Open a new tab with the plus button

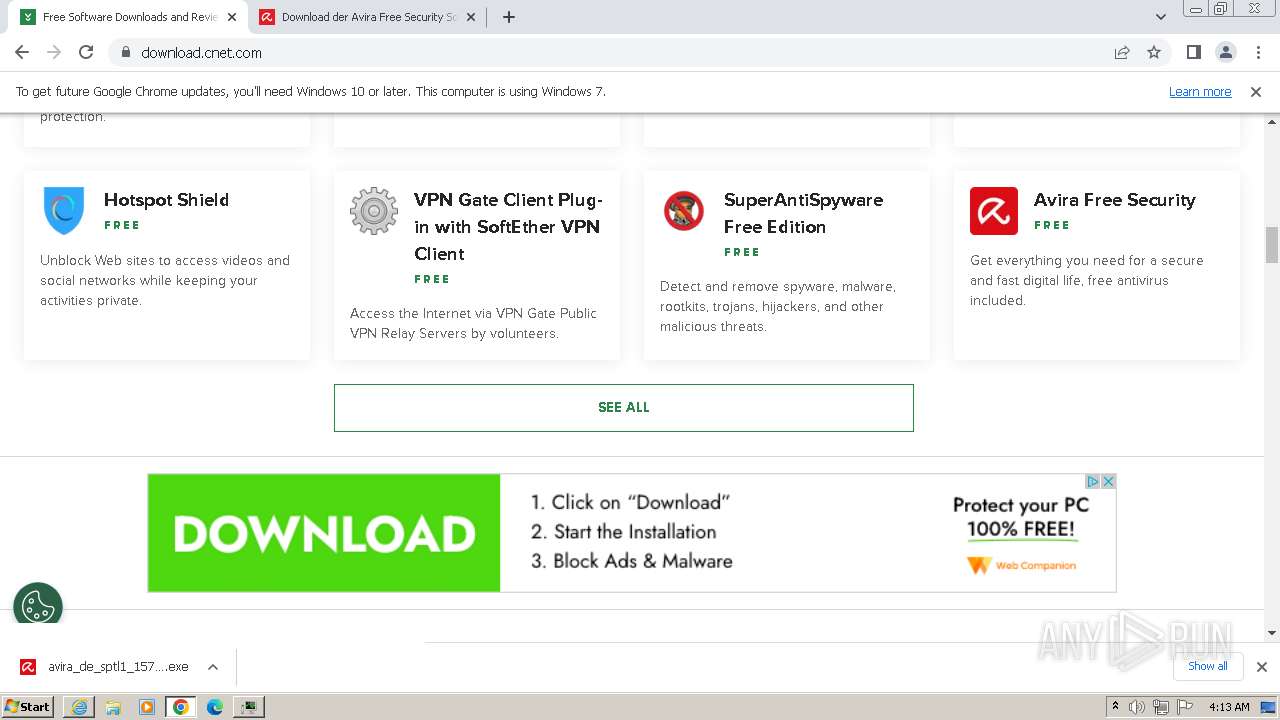(509, 17)
